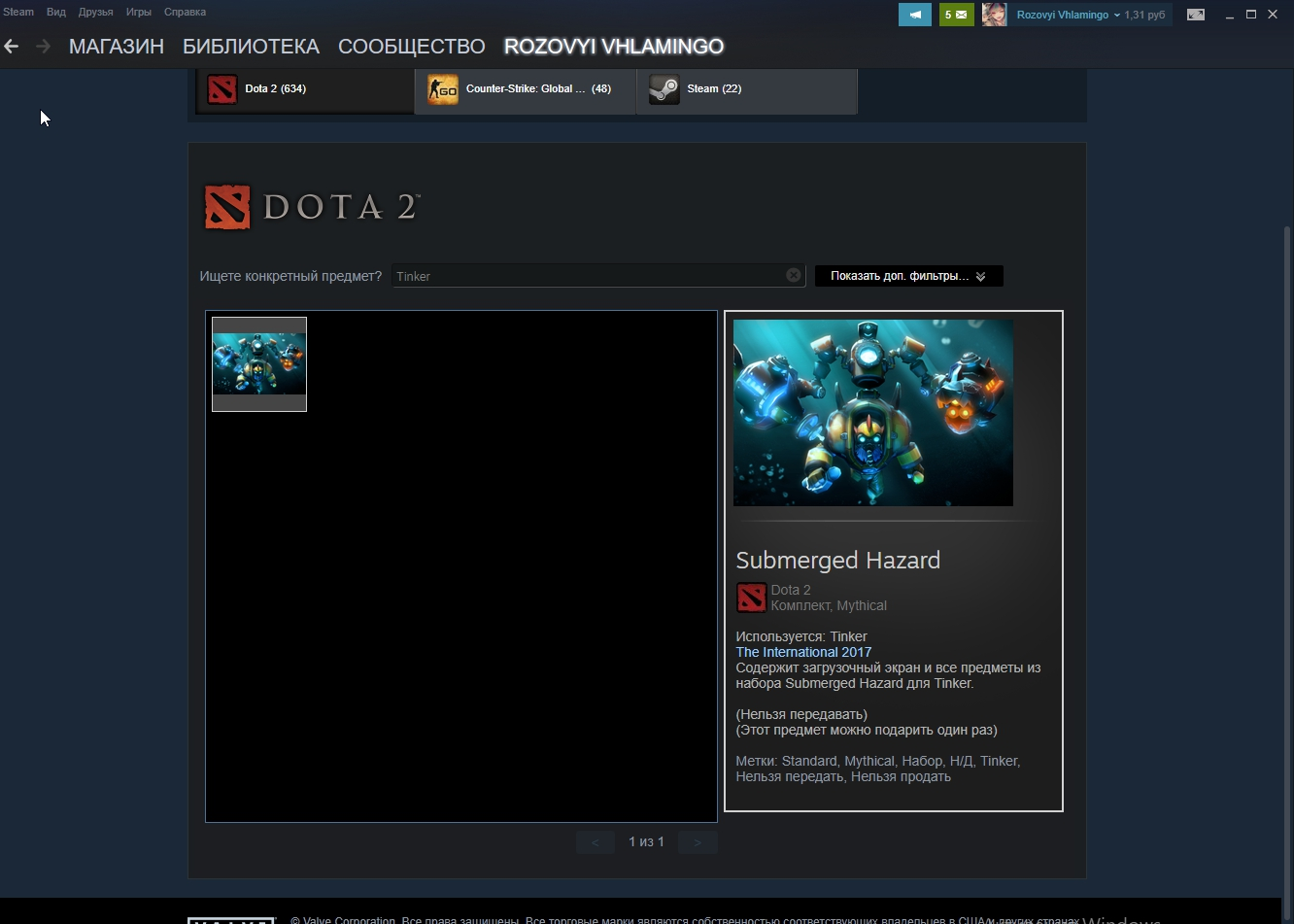1294x924 pixels.
Task: Select the Submerged Hazard inventory thumbnail
Action: point(259,364)
